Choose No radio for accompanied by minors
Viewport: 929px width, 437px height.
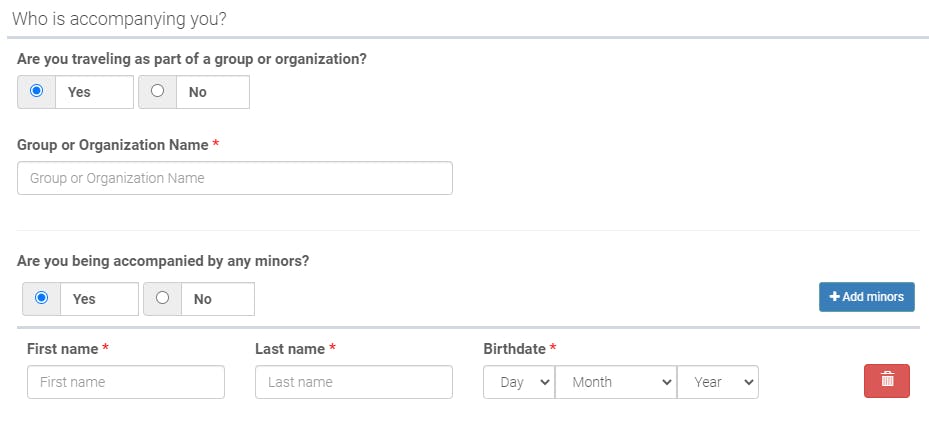(x=162, y=298)
